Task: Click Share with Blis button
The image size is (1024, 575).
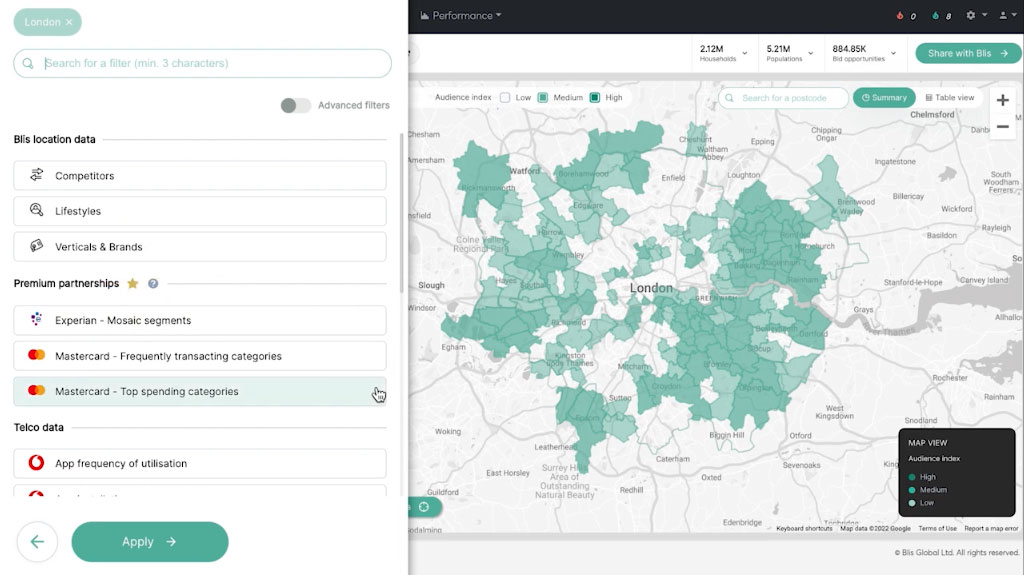Action: 968,54
